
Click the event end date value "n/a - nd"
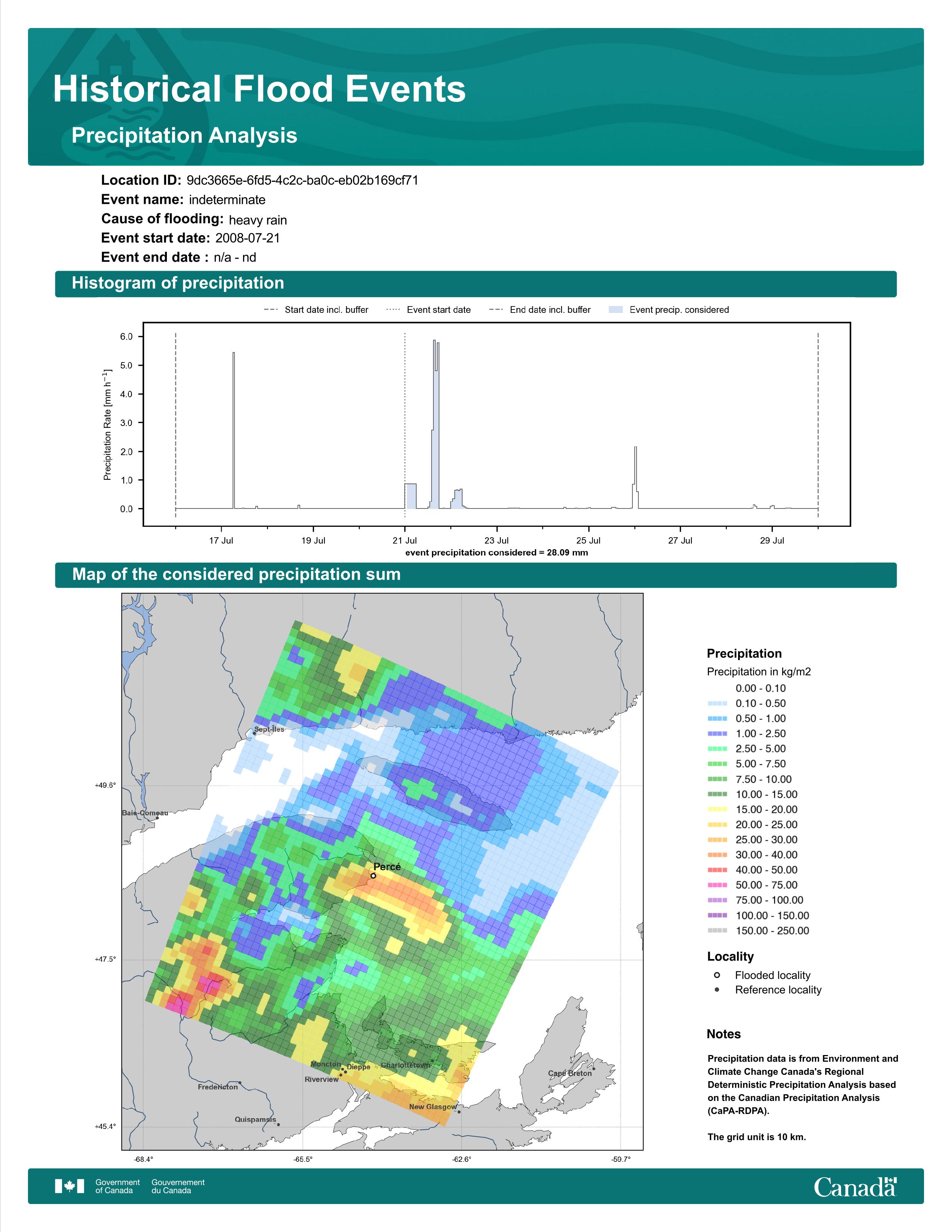point(235,258)
